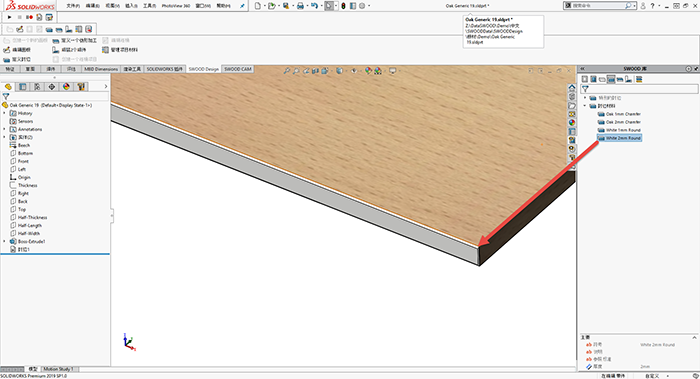Select the Thickness item in tree
The width and height of the screenshot is (700, 379).
24,185
